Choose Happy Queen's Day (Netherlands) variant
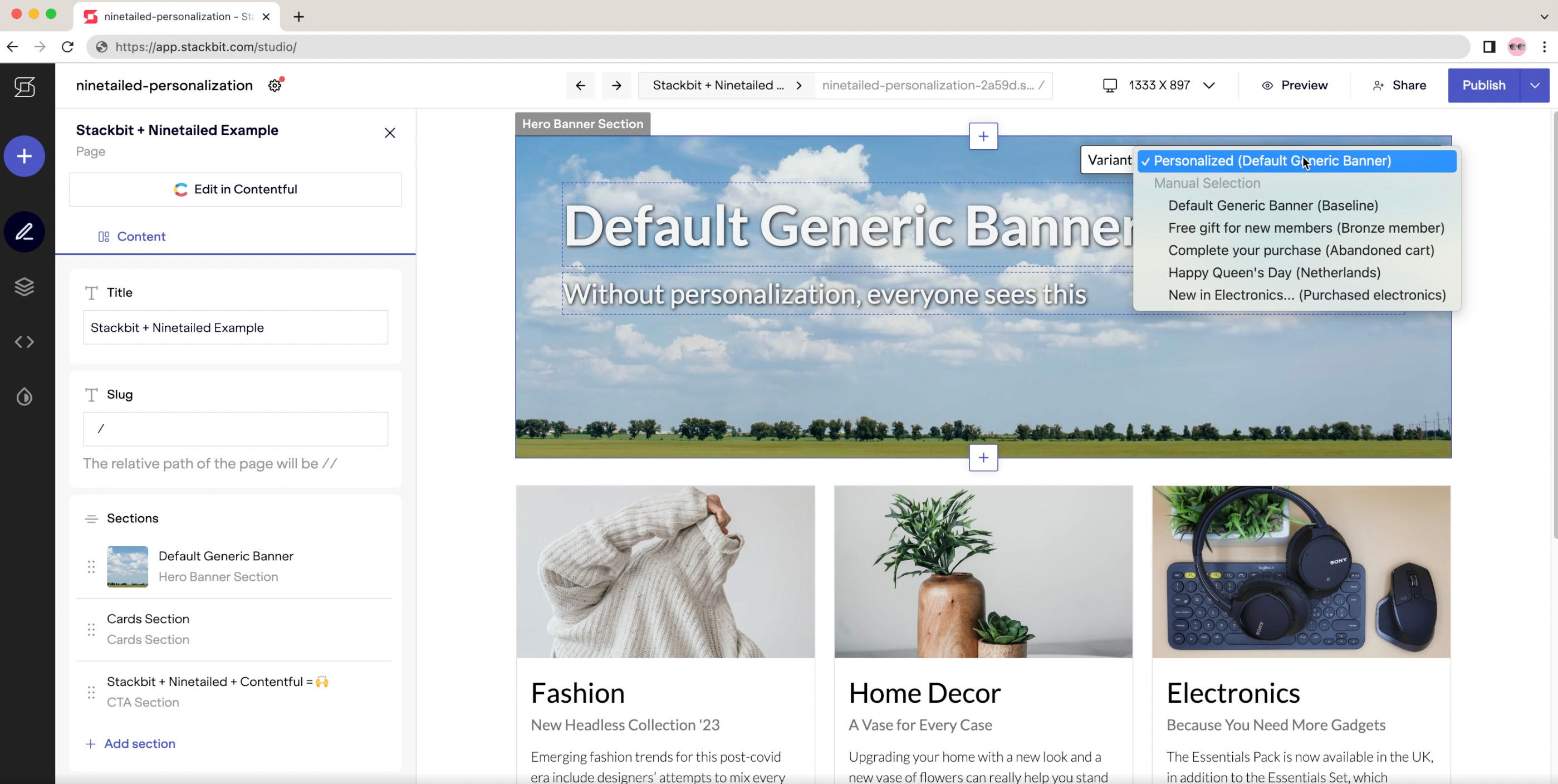Screen dimensions: 1558x784 1273,273
